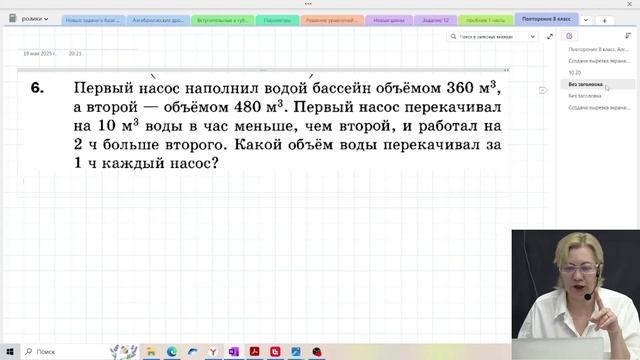
Task: Click the presenter webcam video overlay
Action: click(x=576, y=295)
